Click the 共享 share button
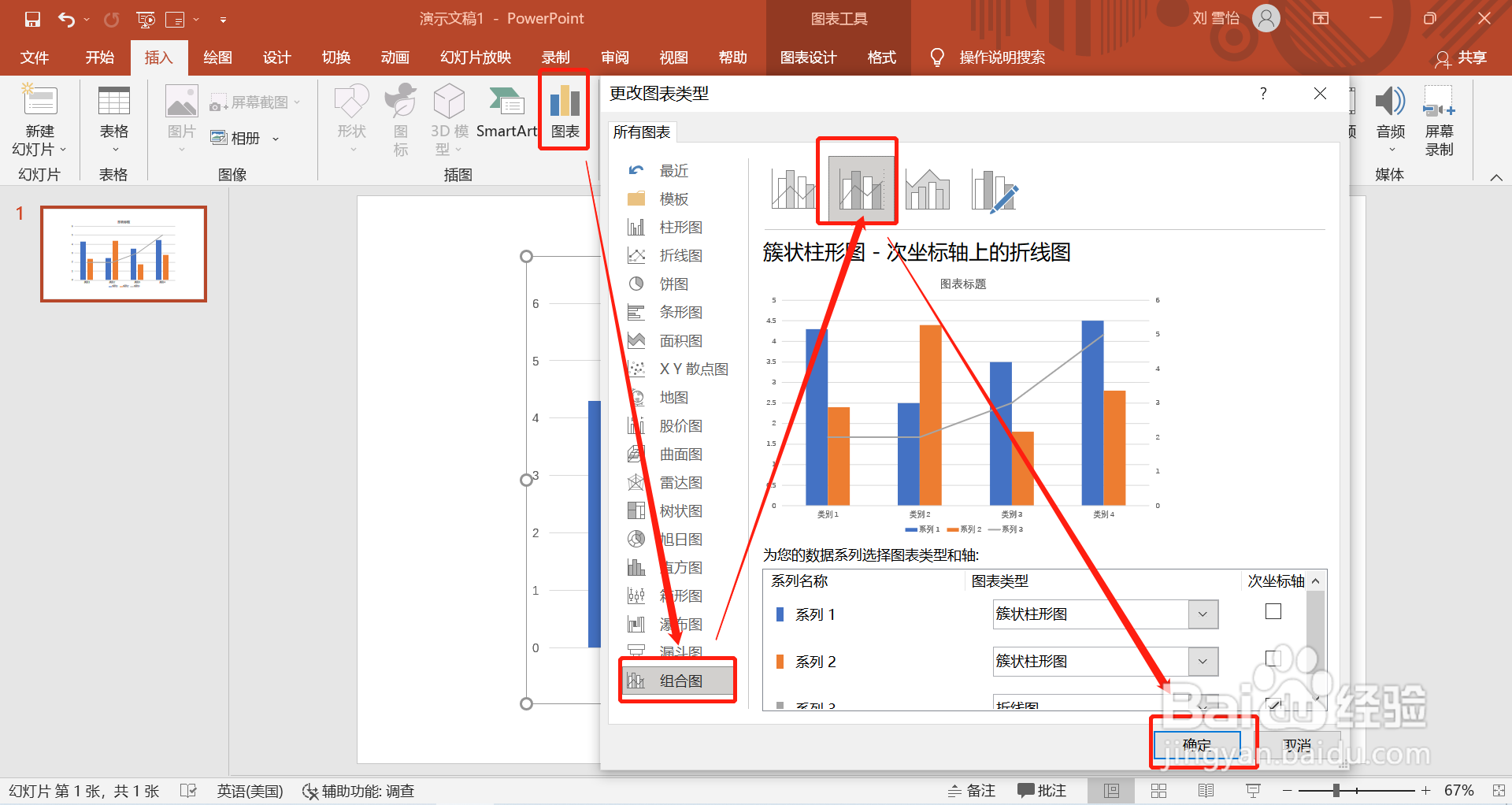The image size is (1512, 805). 1462,57
